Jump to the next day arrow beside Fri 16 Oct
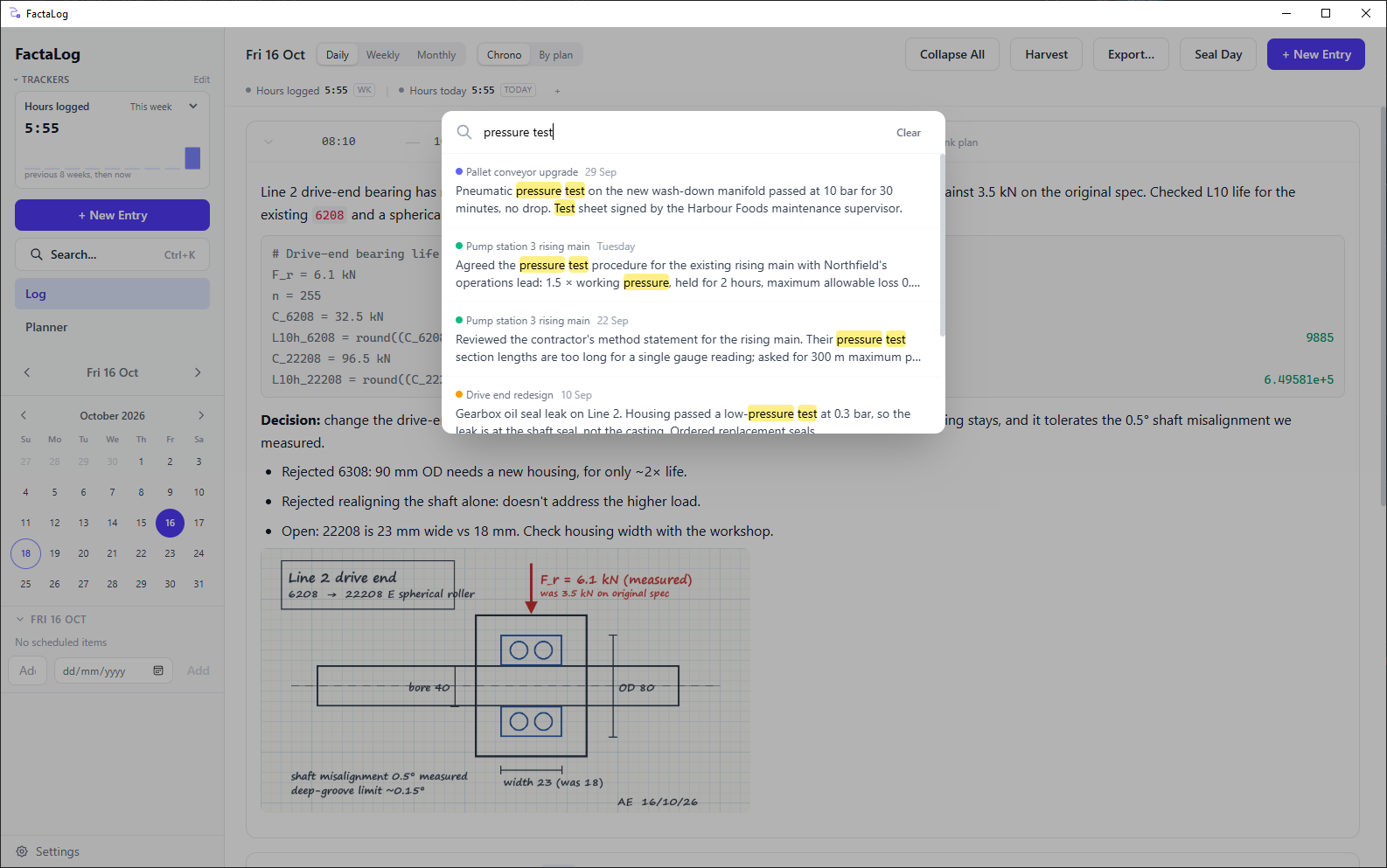 click(198, 372)
